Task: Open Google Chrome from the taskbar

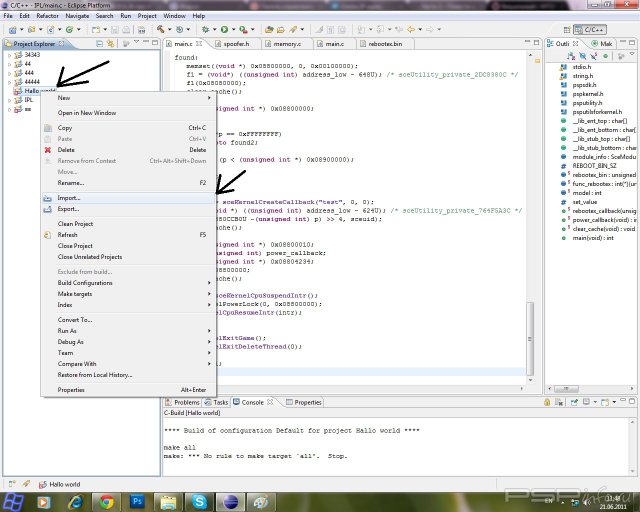Action: (x=105, y=500)
